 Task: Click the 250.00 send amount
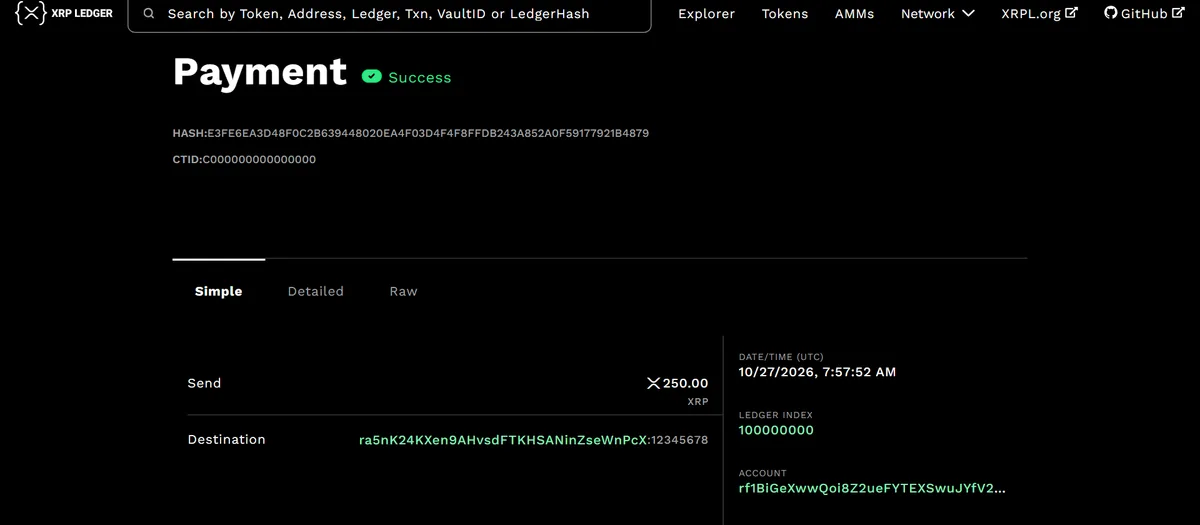(x=685, y=383)
